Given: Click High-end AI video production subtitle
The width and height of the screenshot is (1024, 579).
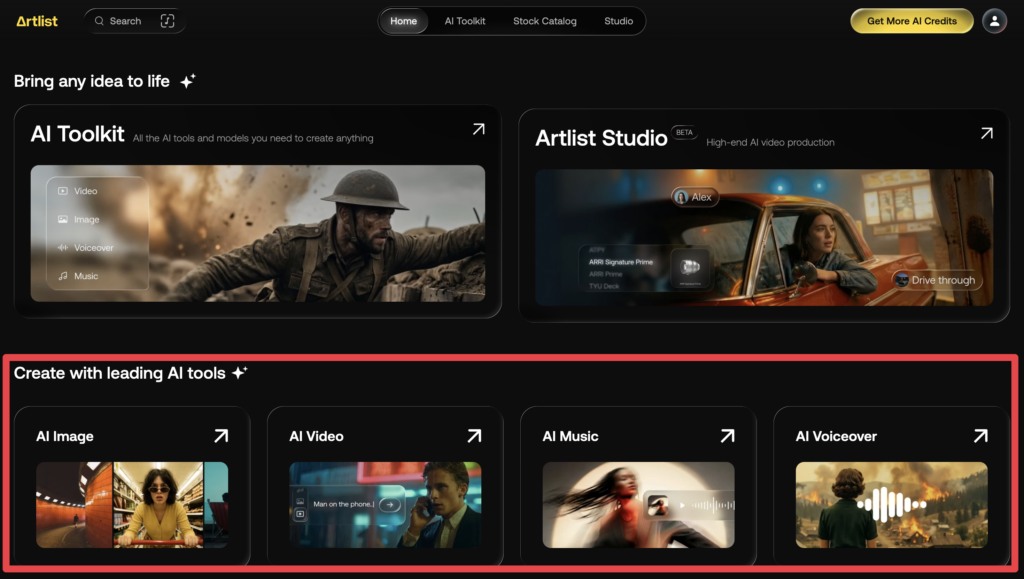Looking at the screenshot, I should pyautogui.click(x=770, y=142).
